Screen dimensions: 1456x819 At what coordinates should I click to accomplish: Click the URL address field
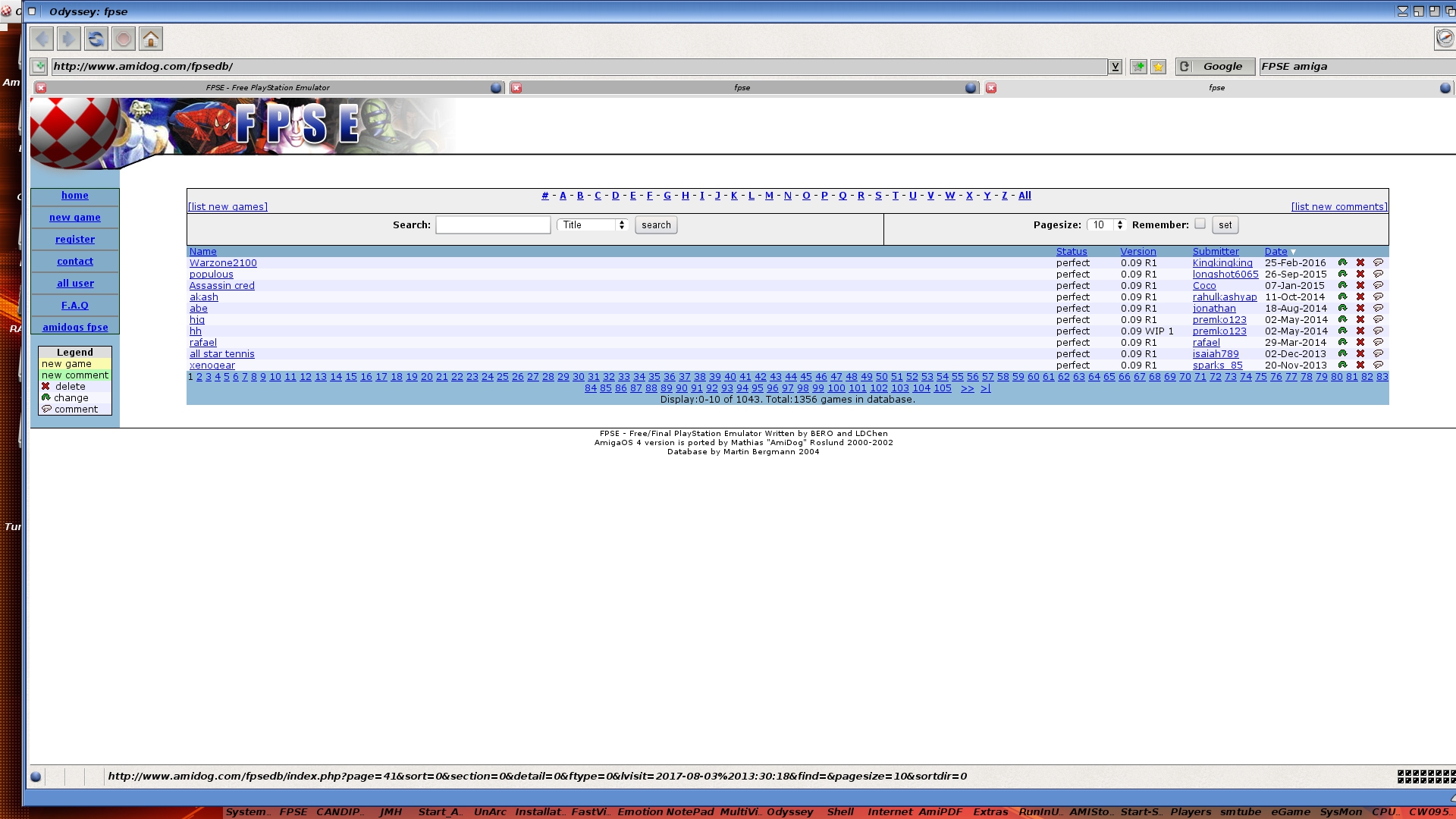(x=579, y=67)
